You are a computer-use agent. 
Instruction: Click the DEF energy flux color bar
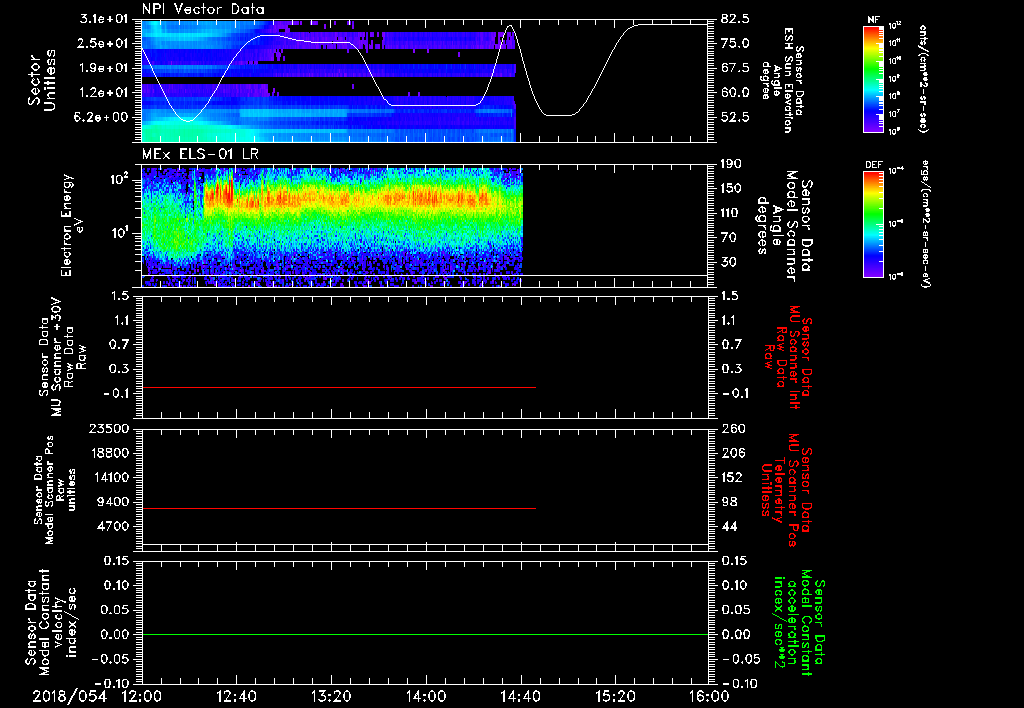click(x=873, y=224)
